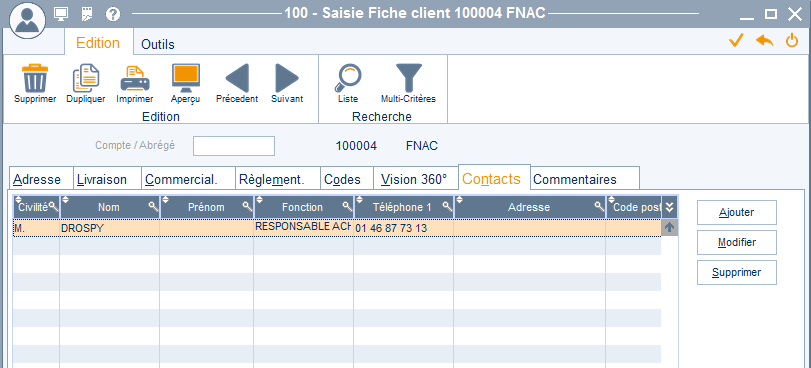Open the Multi-Critères funnel filter
Screen dimensions: 811x368
(409, 78)
